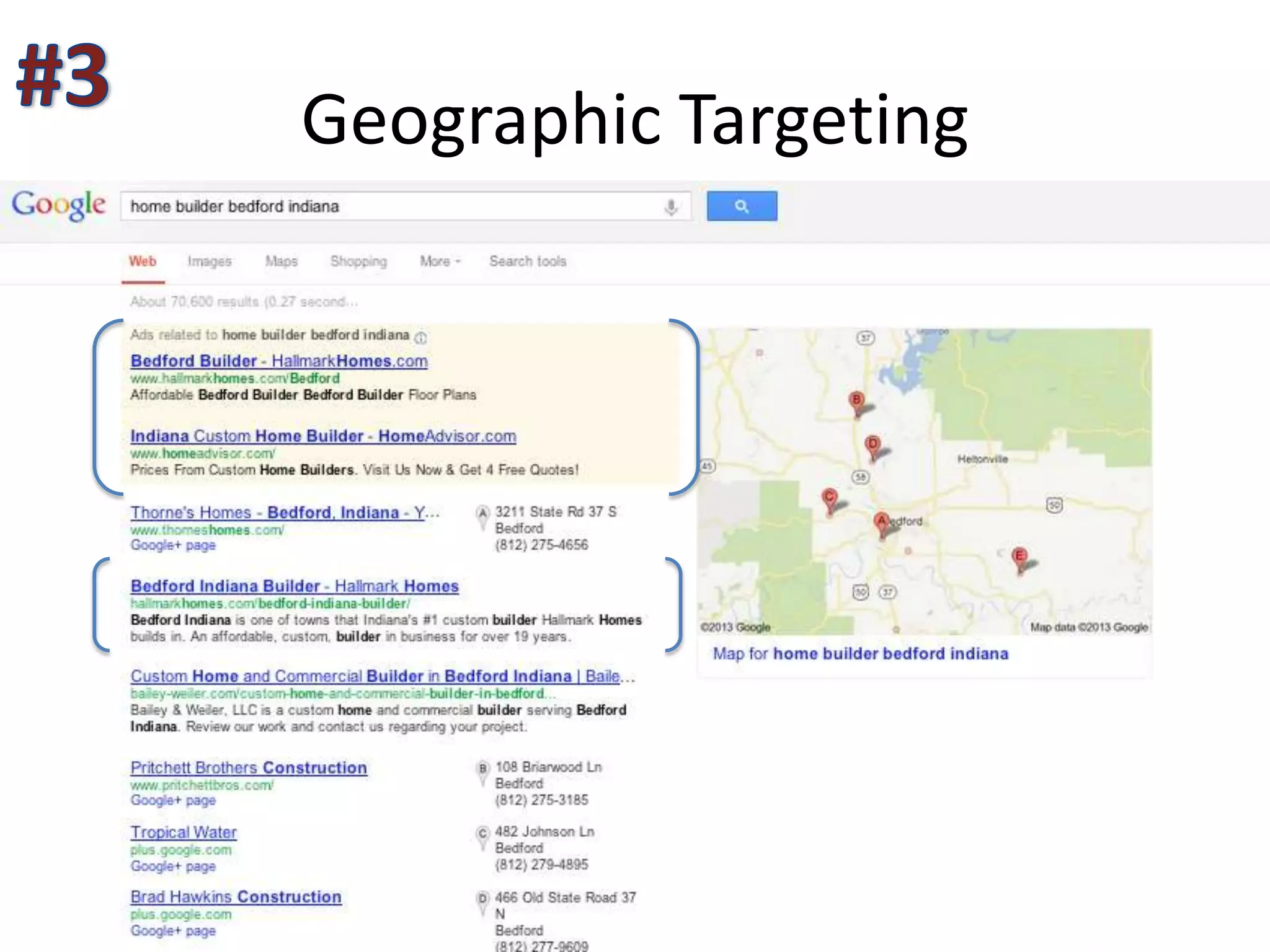Open Google+ page link under Tropical Water

173,866
